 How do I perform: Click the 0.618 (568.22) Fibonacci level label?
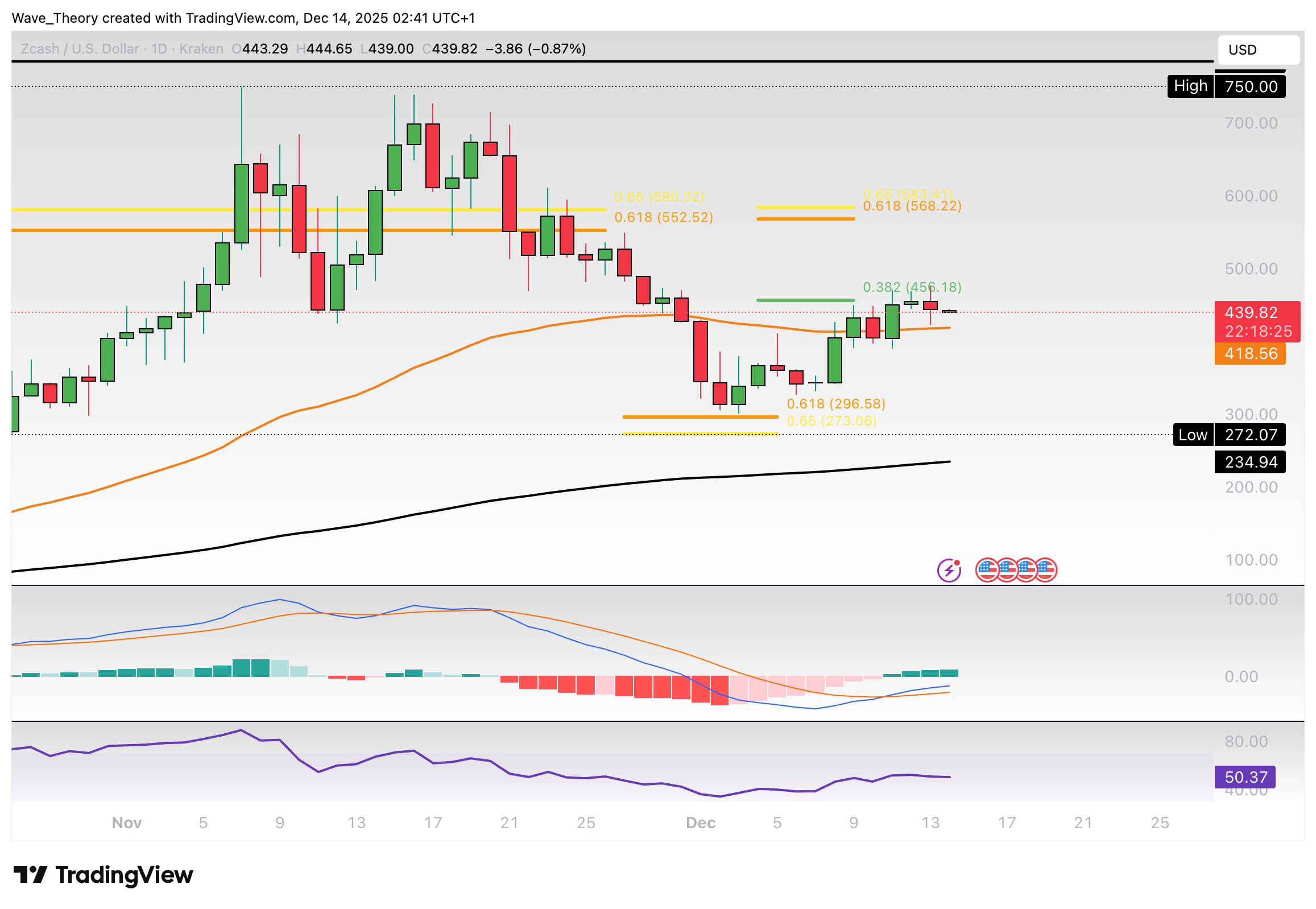(x=912, y=206)
